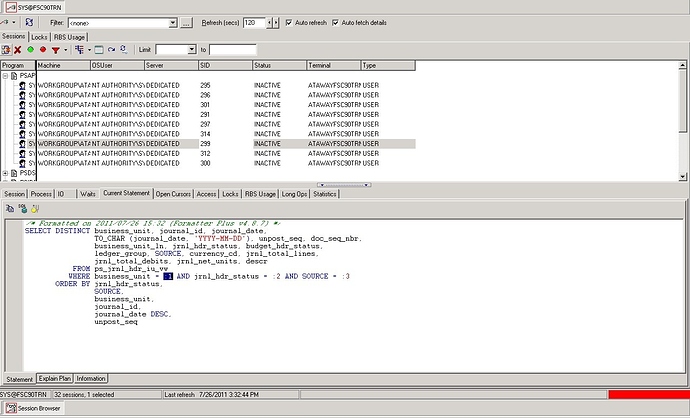The image size is (690, 418).
Task: Click the highlighted :1 bind variable in SQL
Action: click(x=168, y=276)
